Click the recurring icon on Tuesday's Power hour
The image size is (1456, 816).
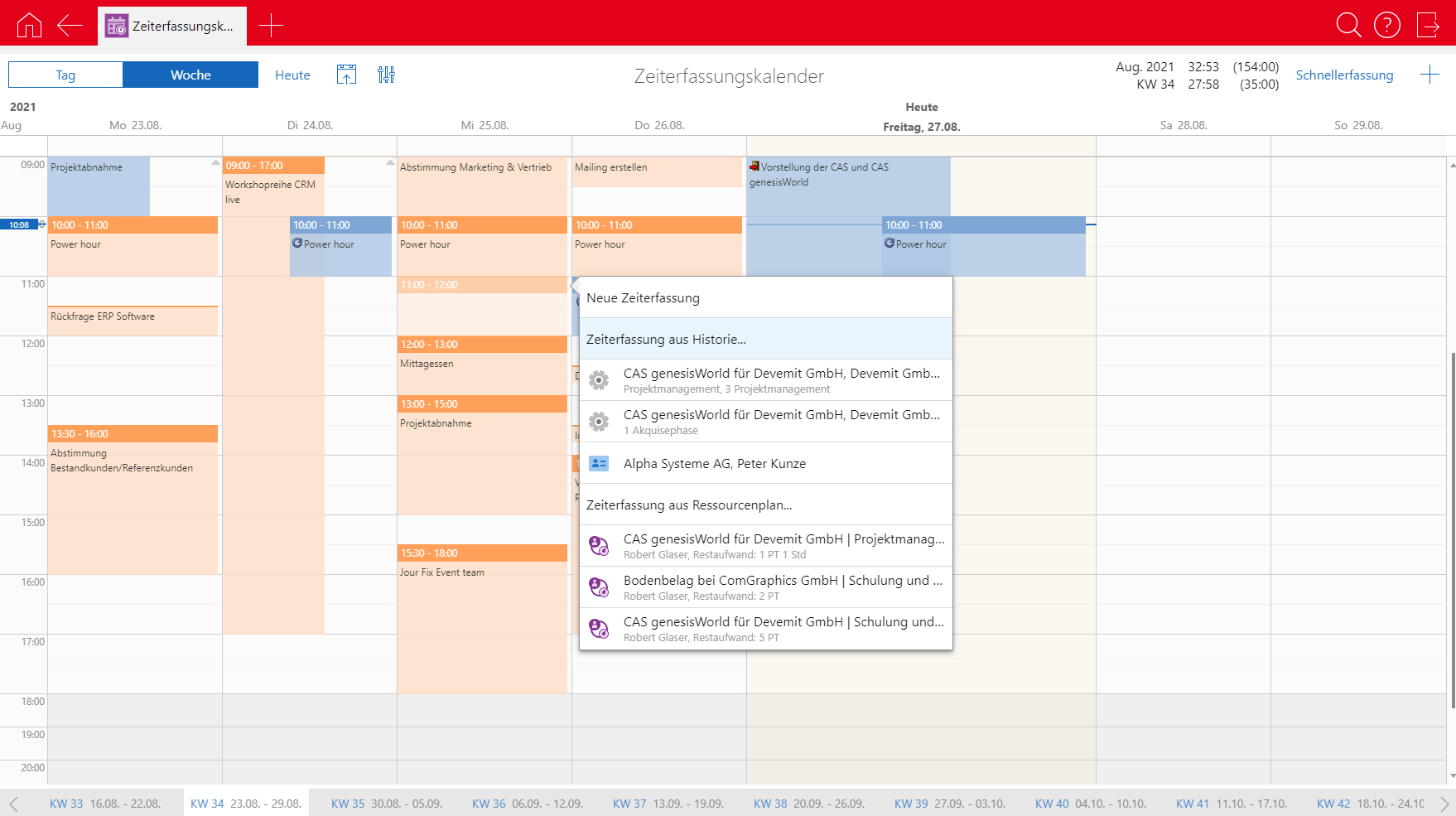coord(297,244)
